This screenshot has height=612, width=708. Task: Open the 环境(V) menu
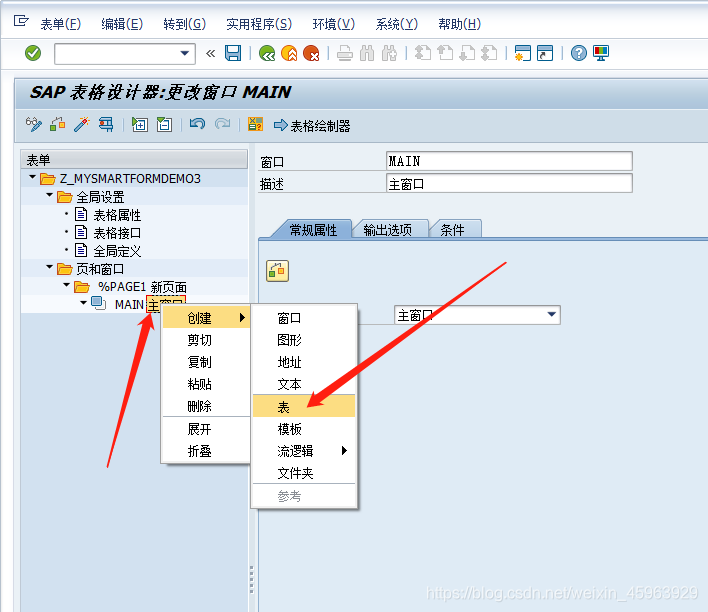pos(334,24)
